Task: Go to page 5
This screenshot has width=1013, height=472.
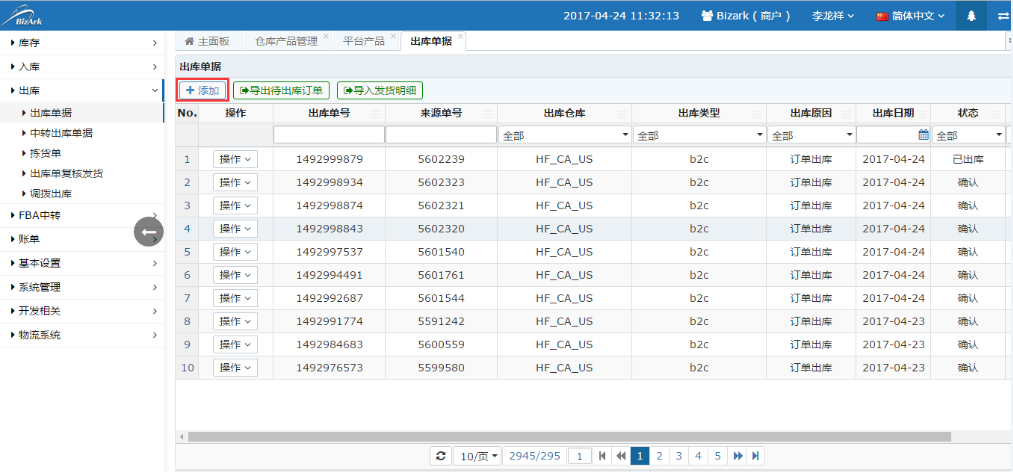Action: [x=718, y=456]
